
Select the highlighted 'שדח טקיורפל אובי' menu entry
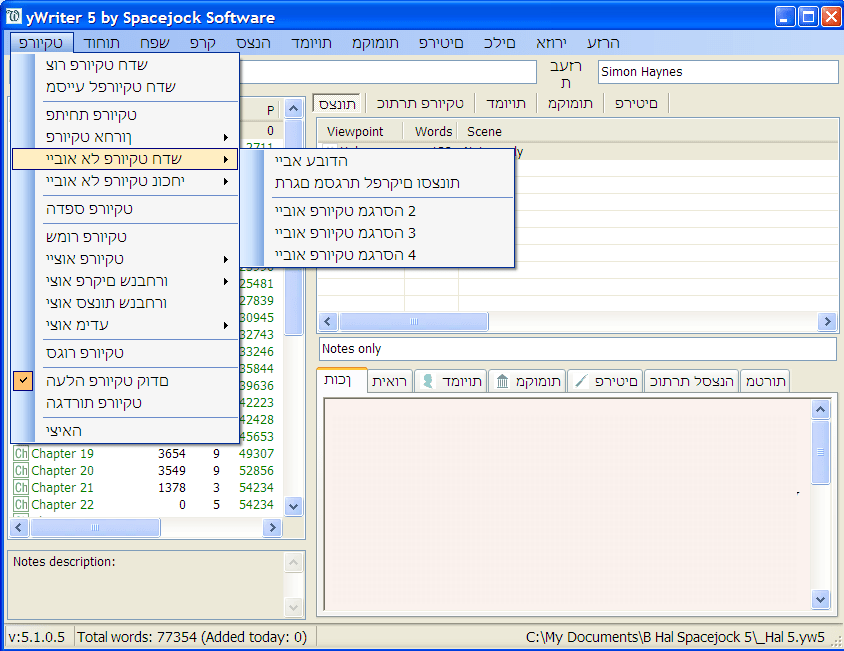coord(125,159)
